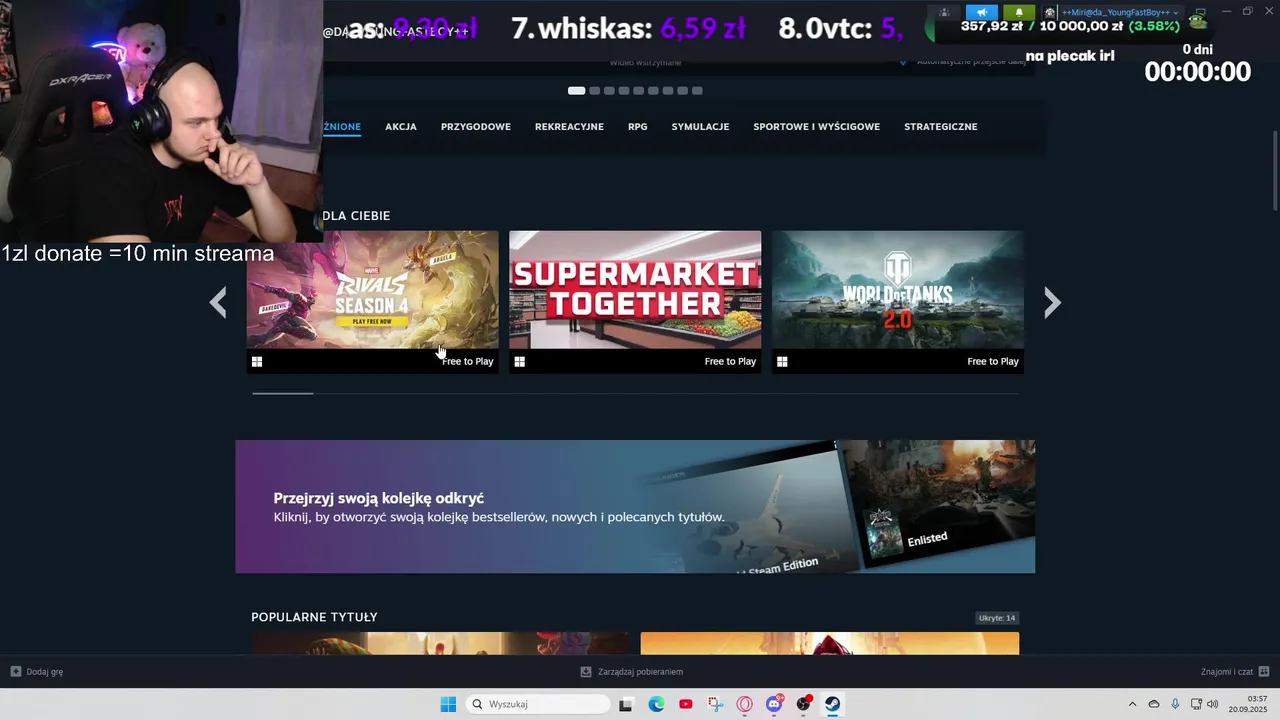Click Windows platform icon under Marvel Rivals
1280x720 pixels.
click(x=257, y=362)
